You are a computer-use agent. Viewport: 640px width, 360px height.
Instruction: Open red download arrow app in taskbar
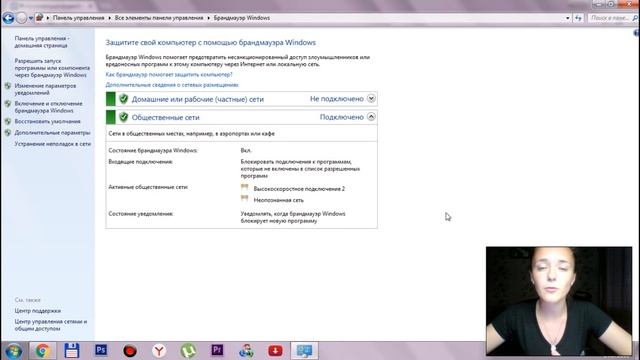[x=276, y=351]
